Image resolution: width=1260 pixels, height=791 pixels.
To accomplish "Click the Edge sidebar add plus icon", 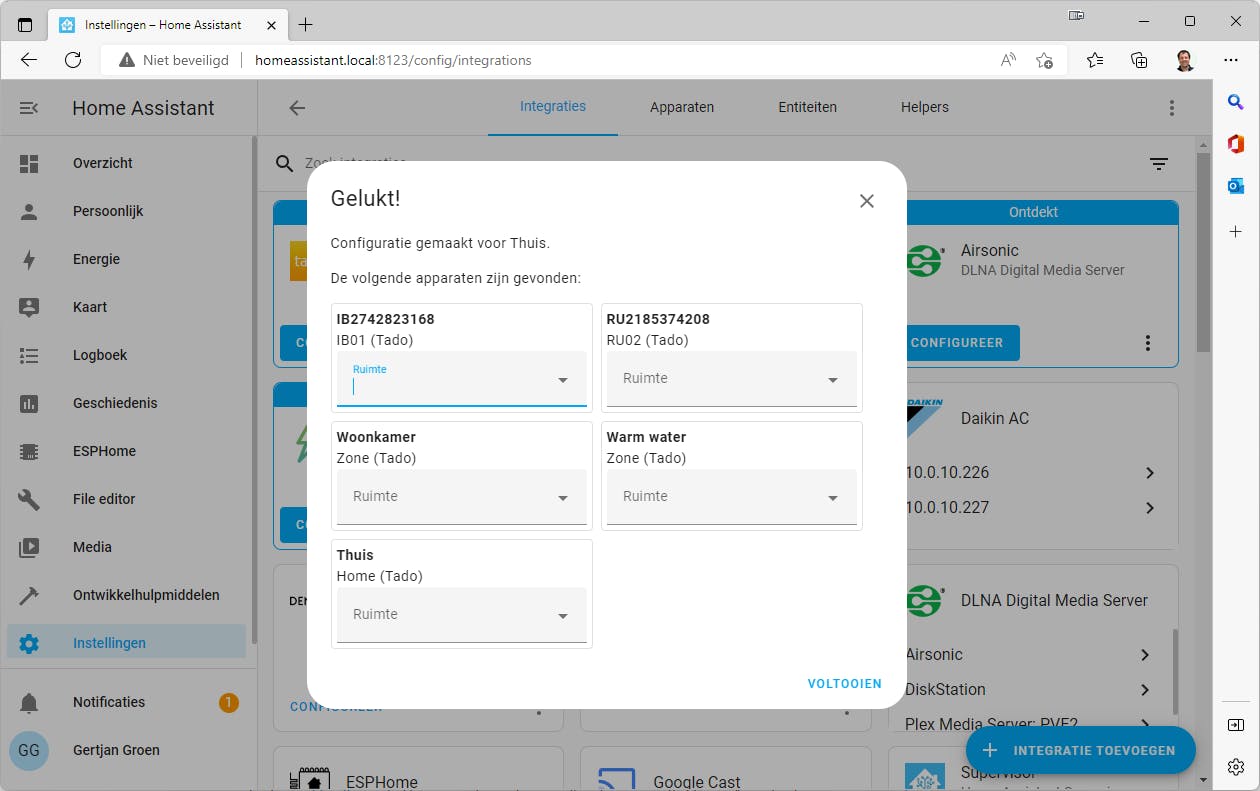I will [x=1236, y=232].
